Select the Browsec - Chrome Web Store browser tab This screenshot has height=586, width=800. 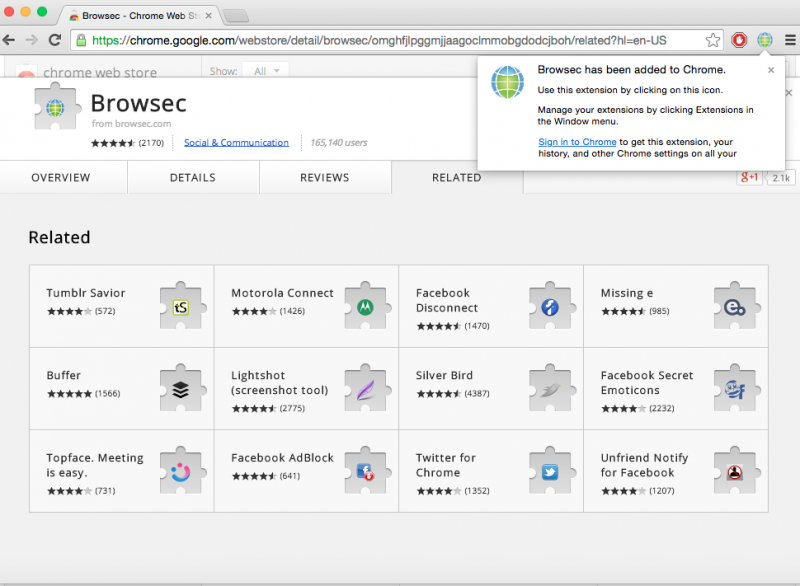pos(139,16)
